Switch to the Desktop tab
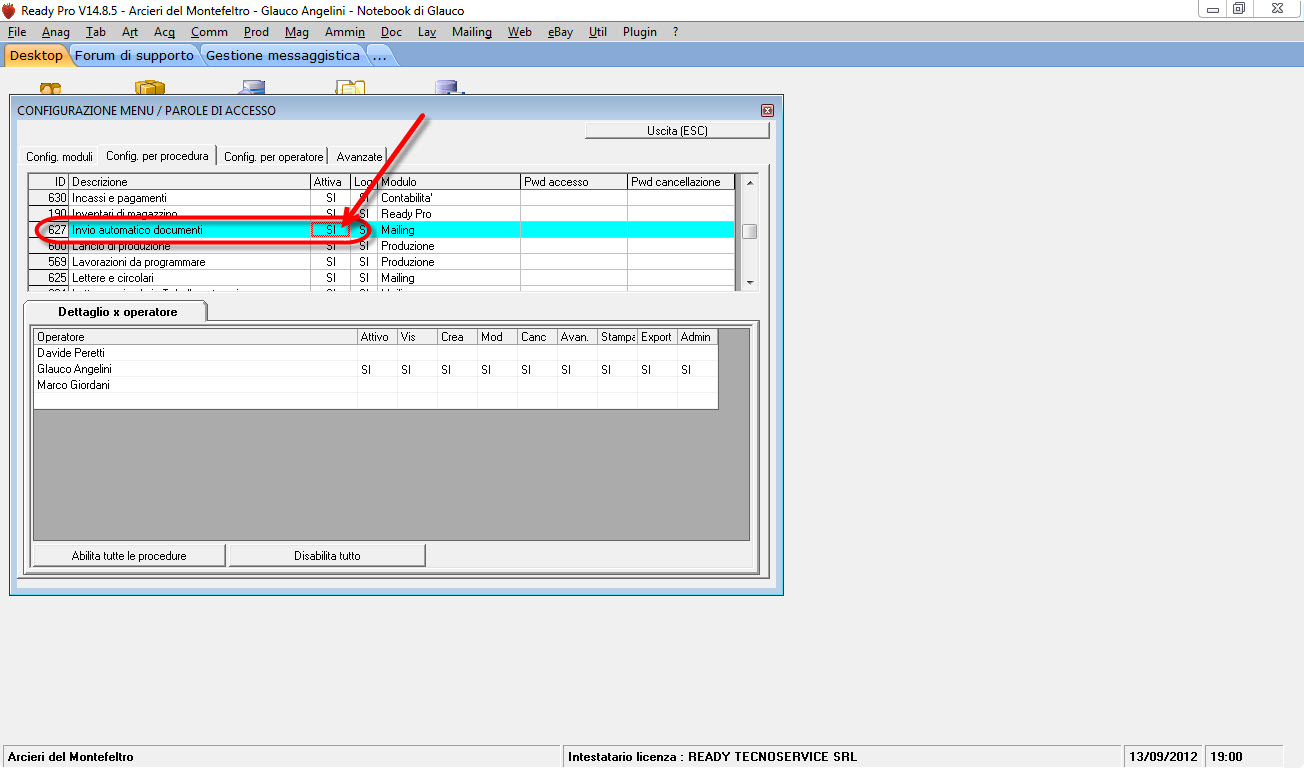Image resolution: width=1304 pixels, height=768 pixels. (x=36, y=56)
